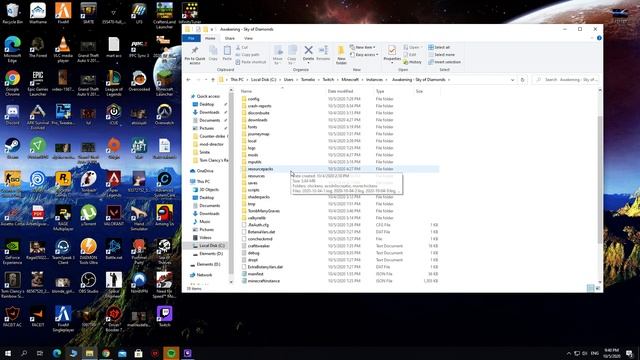Select the TombManyGraves folder

coord(263,211)
